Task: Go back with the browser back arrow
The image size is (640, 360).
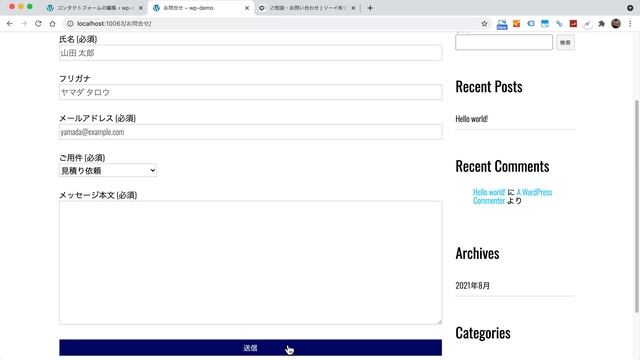Action: [10, 24]
